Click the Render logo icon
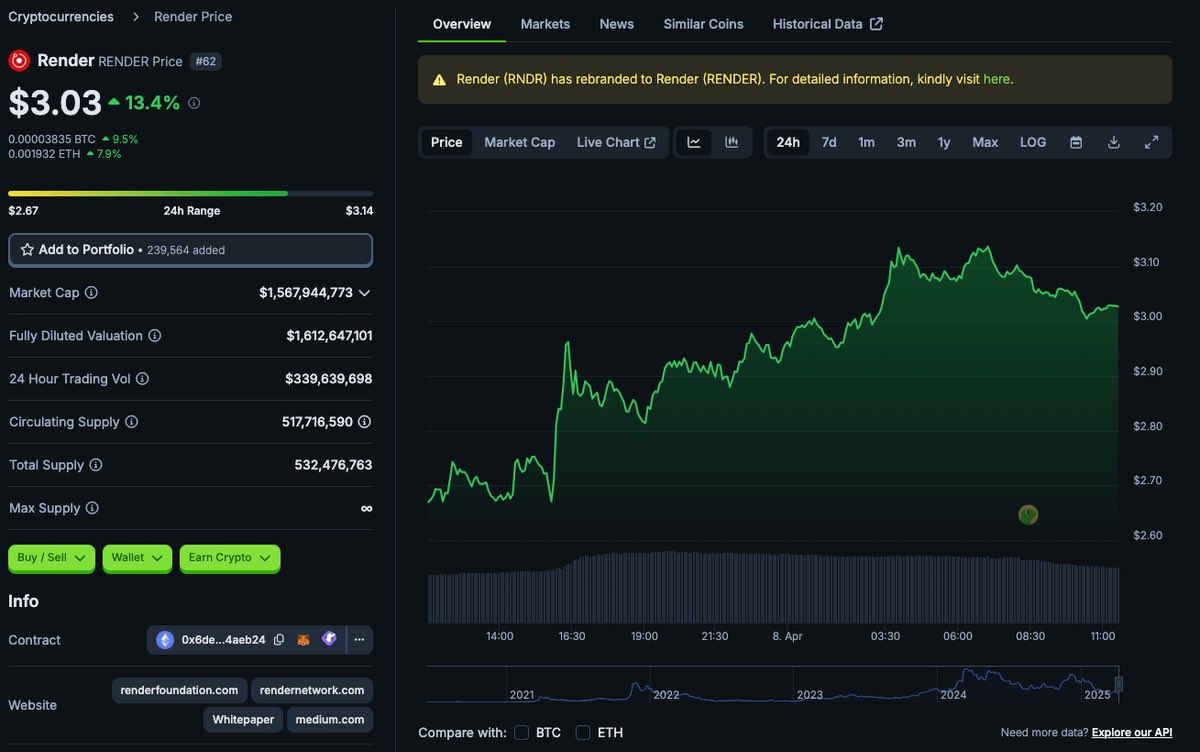Image resolution: width=1200 pixels, height=752 pixels. coord(19,61)
